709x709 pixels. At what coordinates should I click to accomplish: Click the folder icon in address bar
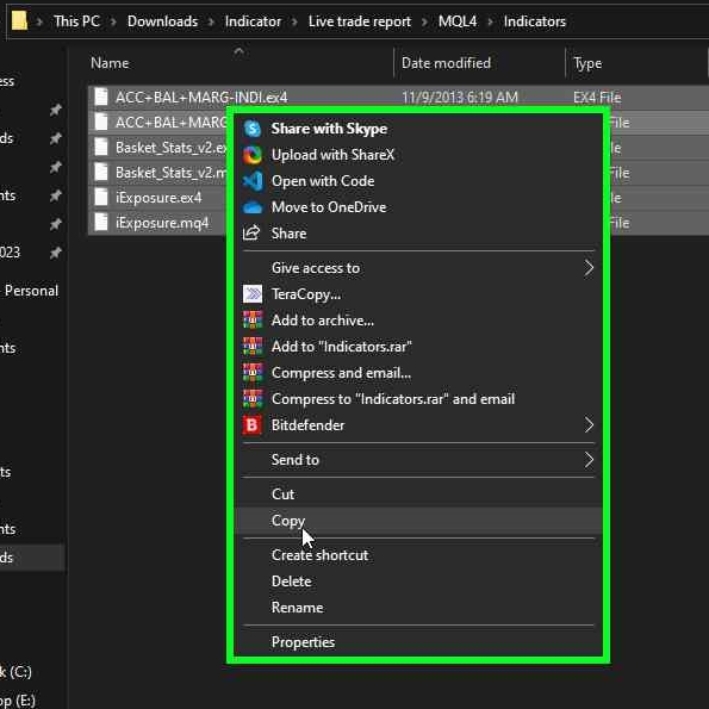point(19,21)
